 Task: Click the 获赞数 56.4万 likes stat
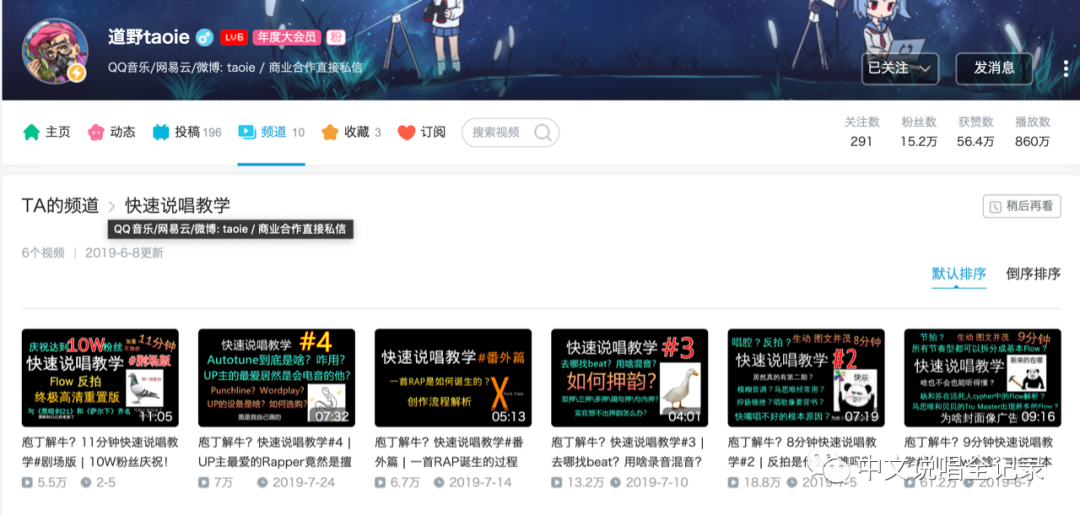pos(975,132)
